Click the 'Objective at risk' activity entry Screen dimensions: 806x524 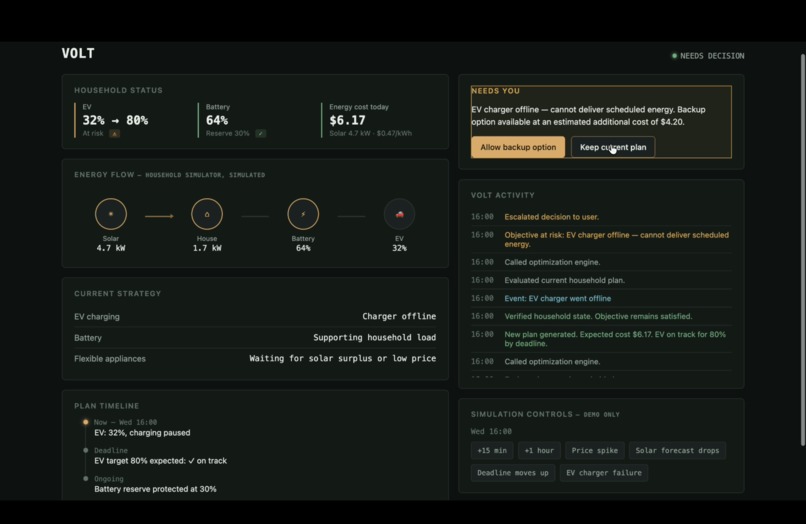click(616, 239)
